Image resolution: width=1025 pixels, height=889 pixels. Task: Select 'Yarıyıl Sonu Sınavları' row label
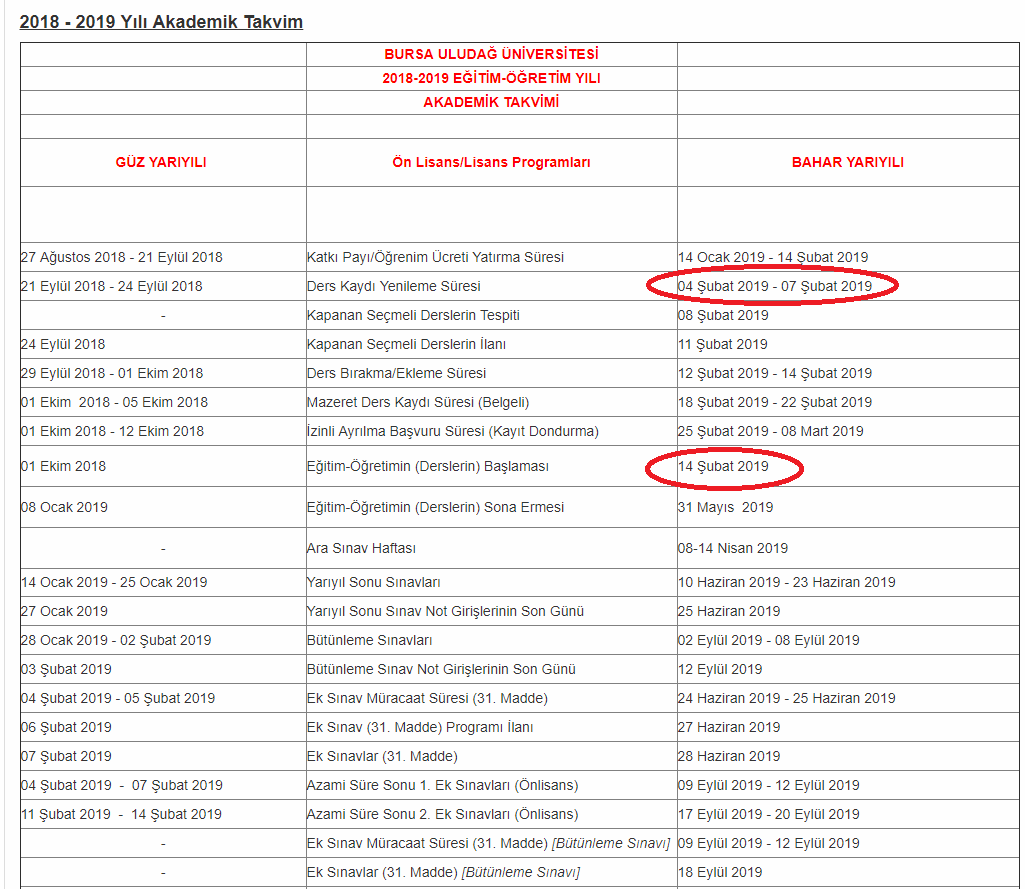[374, 582]
